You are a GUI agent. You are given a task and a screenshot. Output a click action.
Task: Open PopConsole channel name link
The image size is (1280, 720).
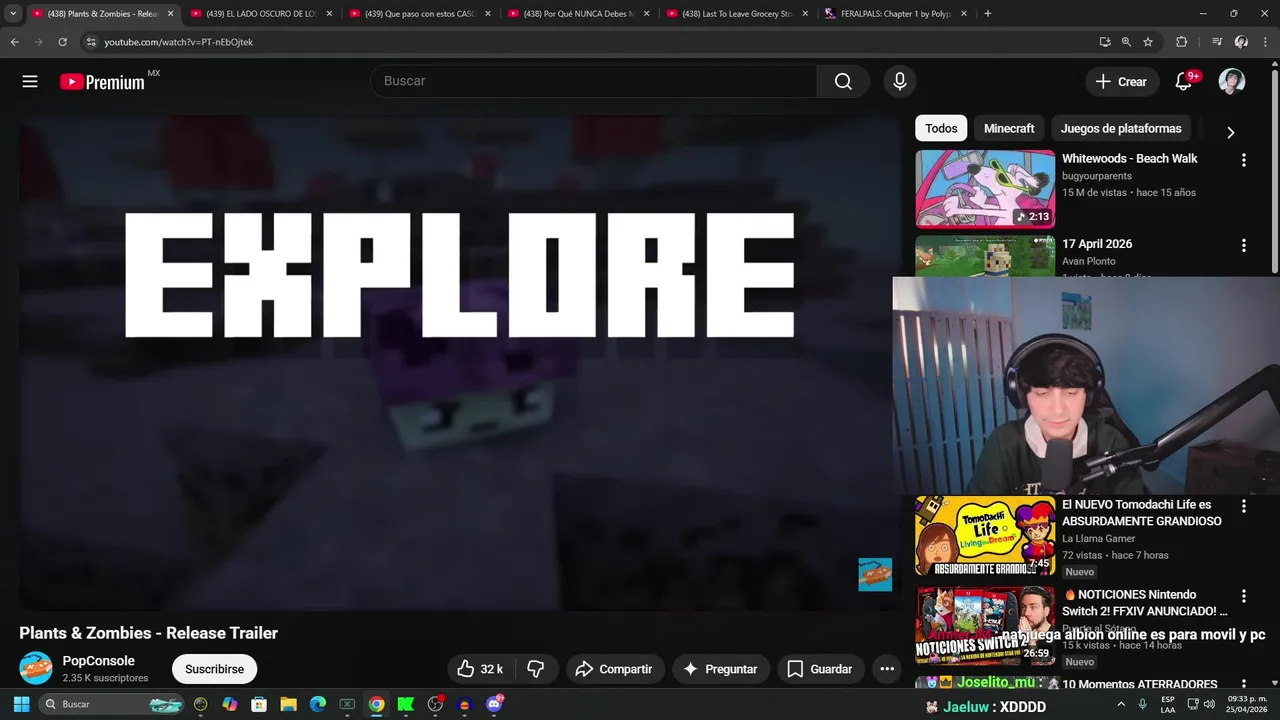(98, 661)
